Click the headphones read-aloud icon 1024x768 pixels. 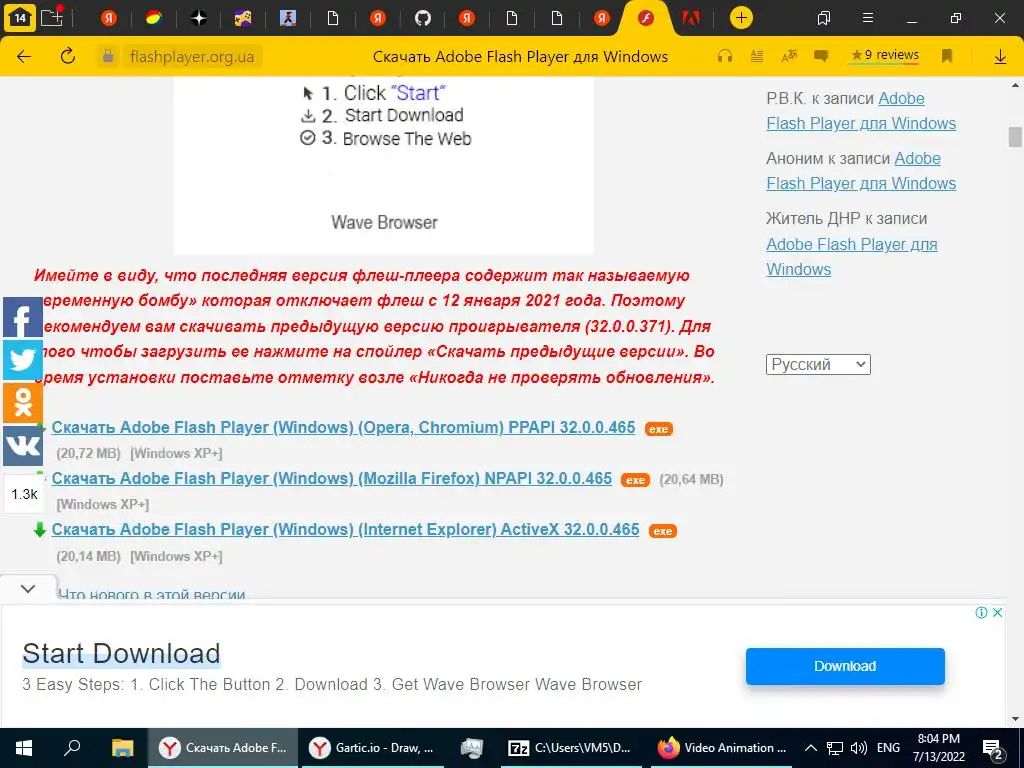[725, 56]
